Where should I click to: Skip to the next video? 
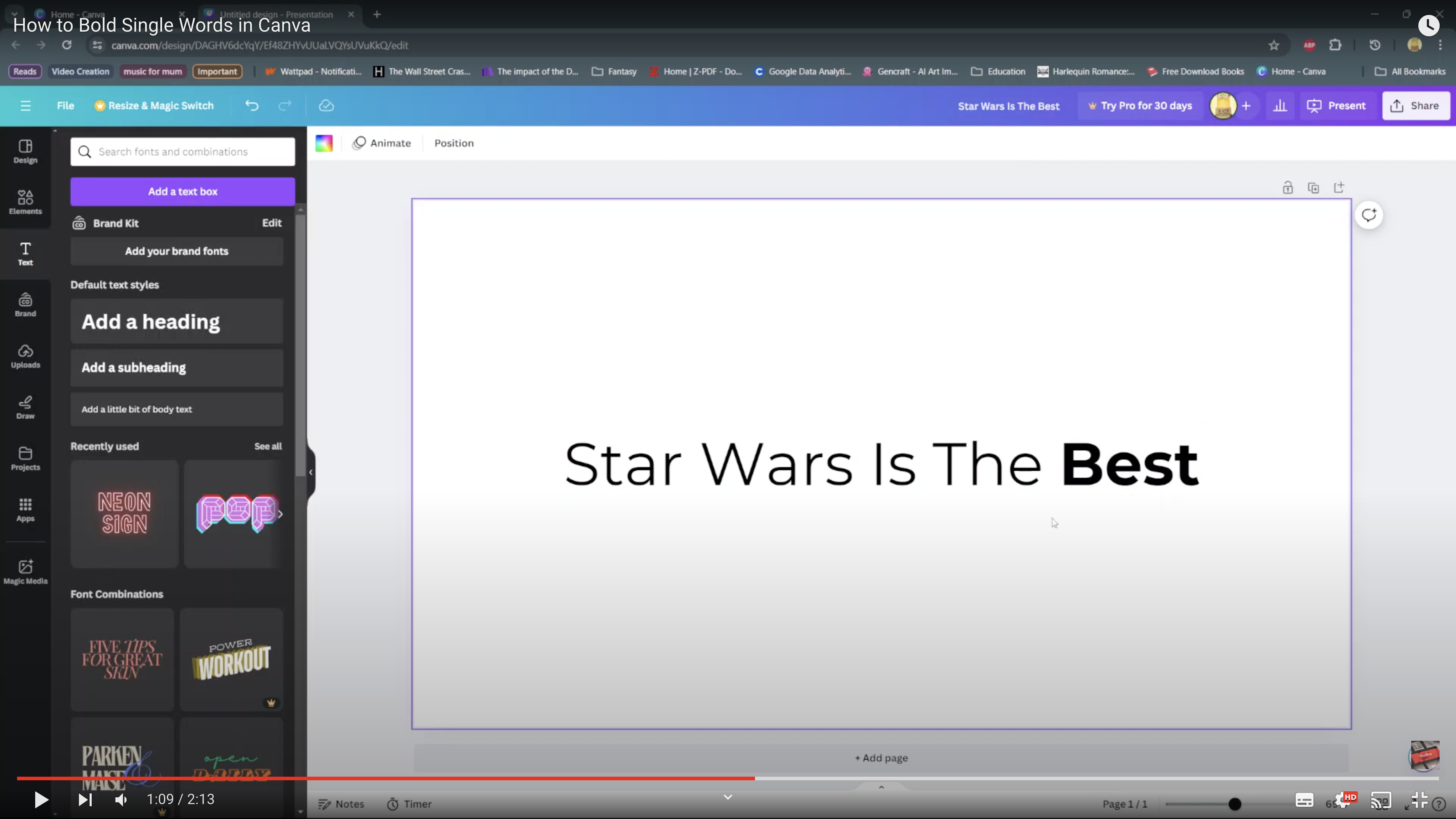point(85,799)
